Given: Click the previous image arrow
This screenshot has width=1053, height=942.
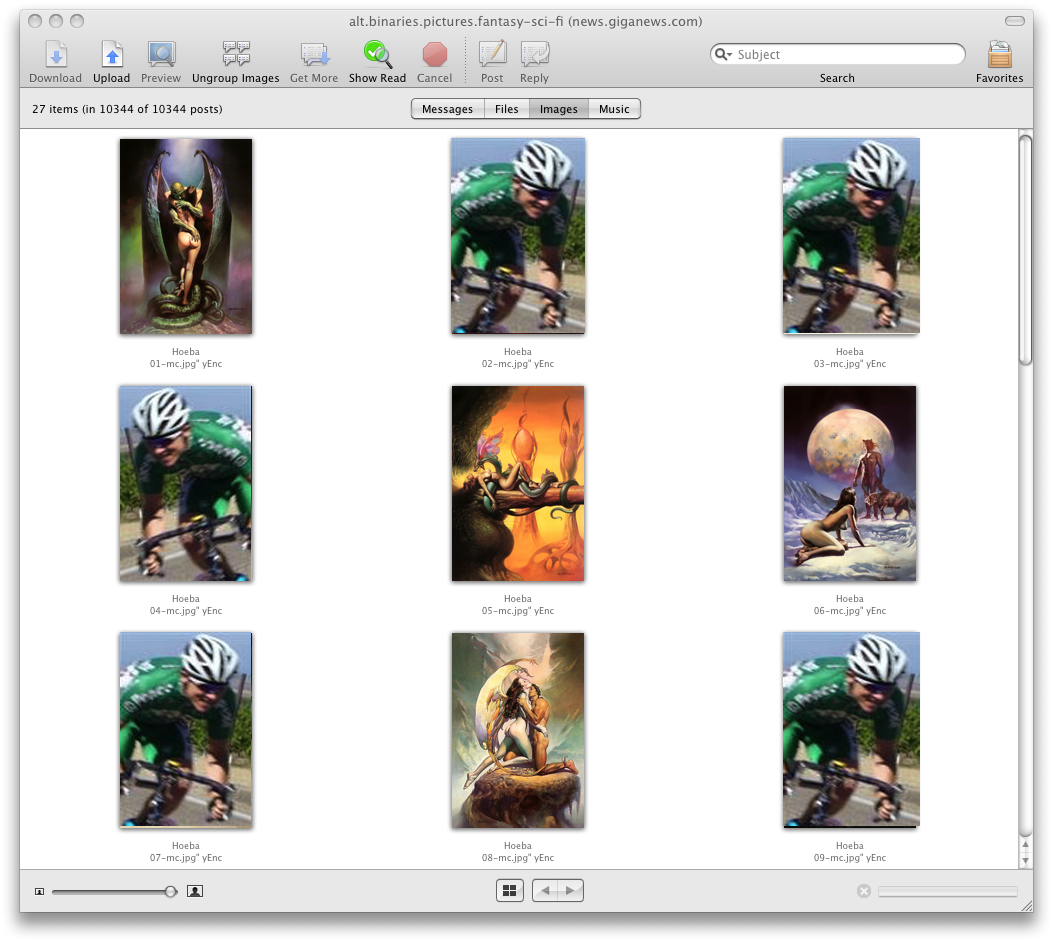Looking at the screenshot, I should click(545, 891).
